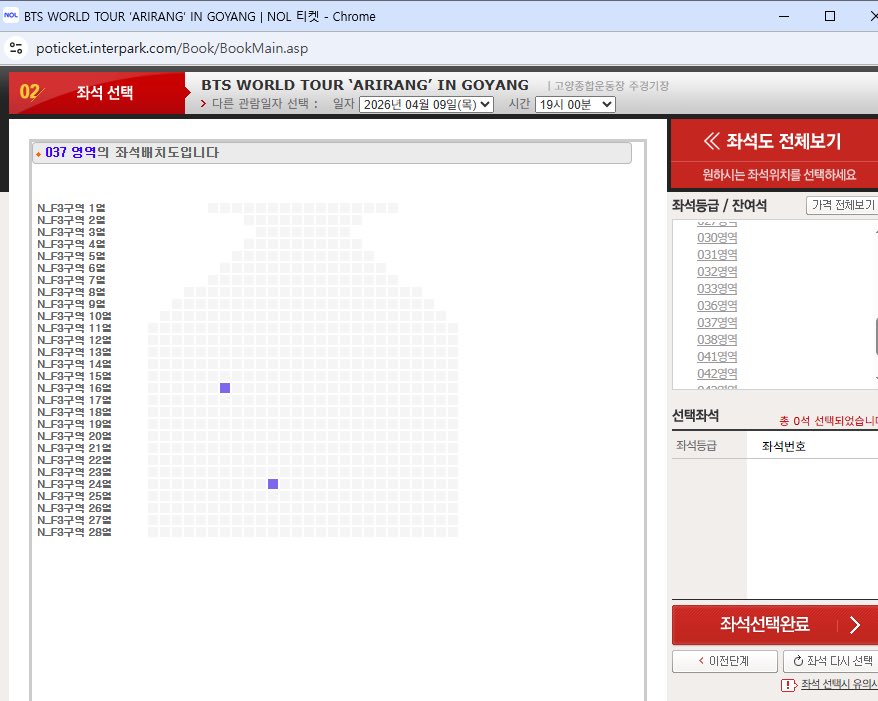Click the 원하시는 좌석위치를 선택하세요 banner text
This screenshot has width=878, height=701.
point(779,175)
